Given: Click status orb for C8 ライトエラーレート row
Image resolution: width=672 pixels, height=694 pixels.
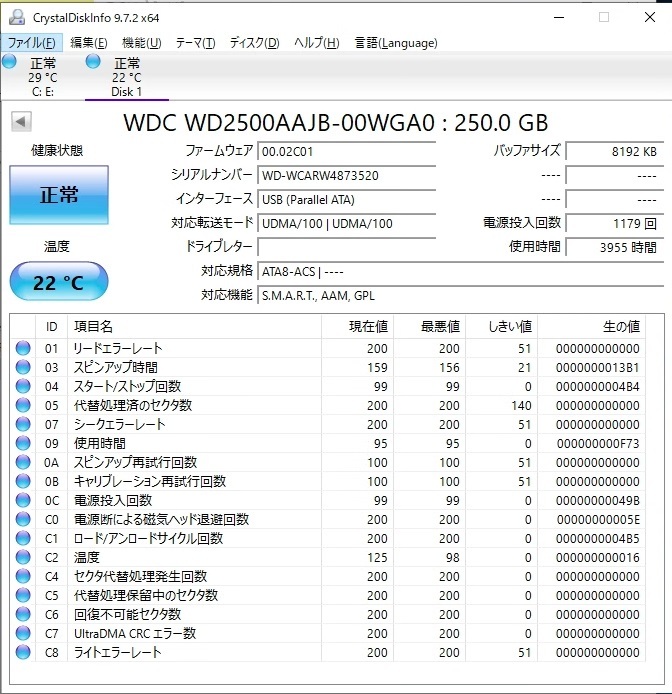Looking at the screenshot, I should click(23, 652).
